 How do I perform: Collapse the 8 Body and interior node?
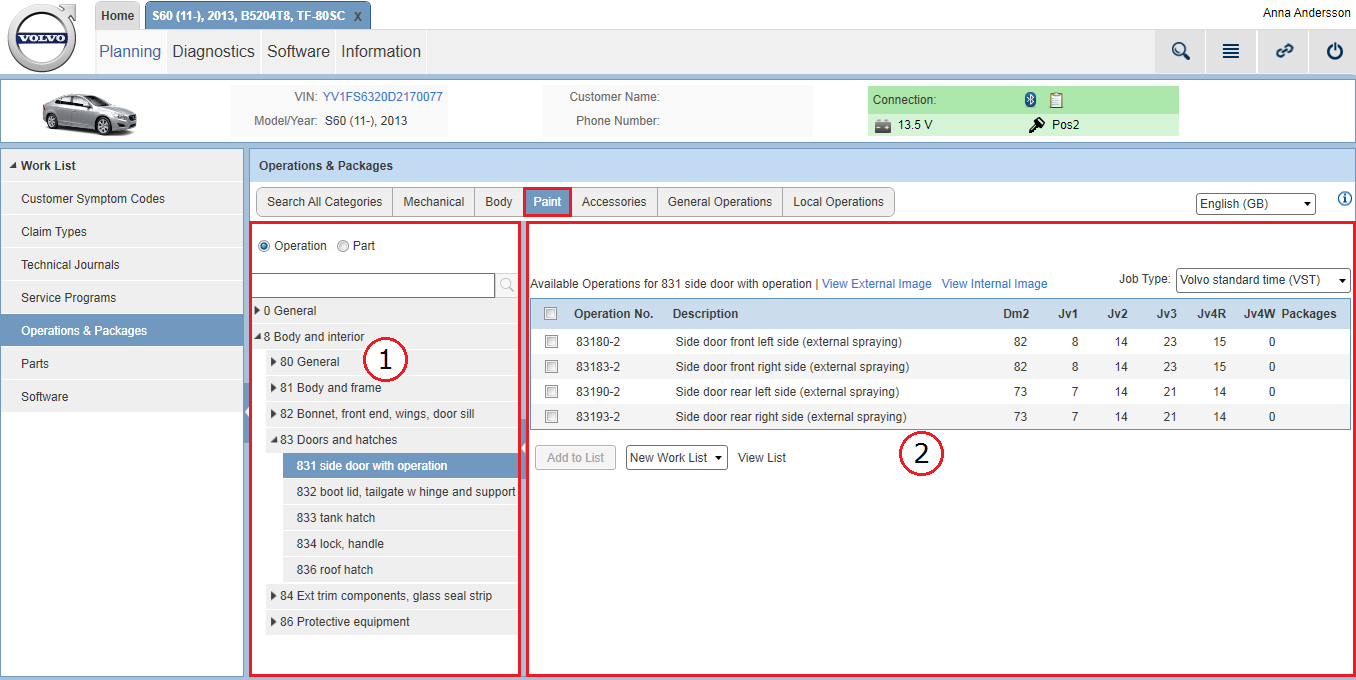coord(257,337)
